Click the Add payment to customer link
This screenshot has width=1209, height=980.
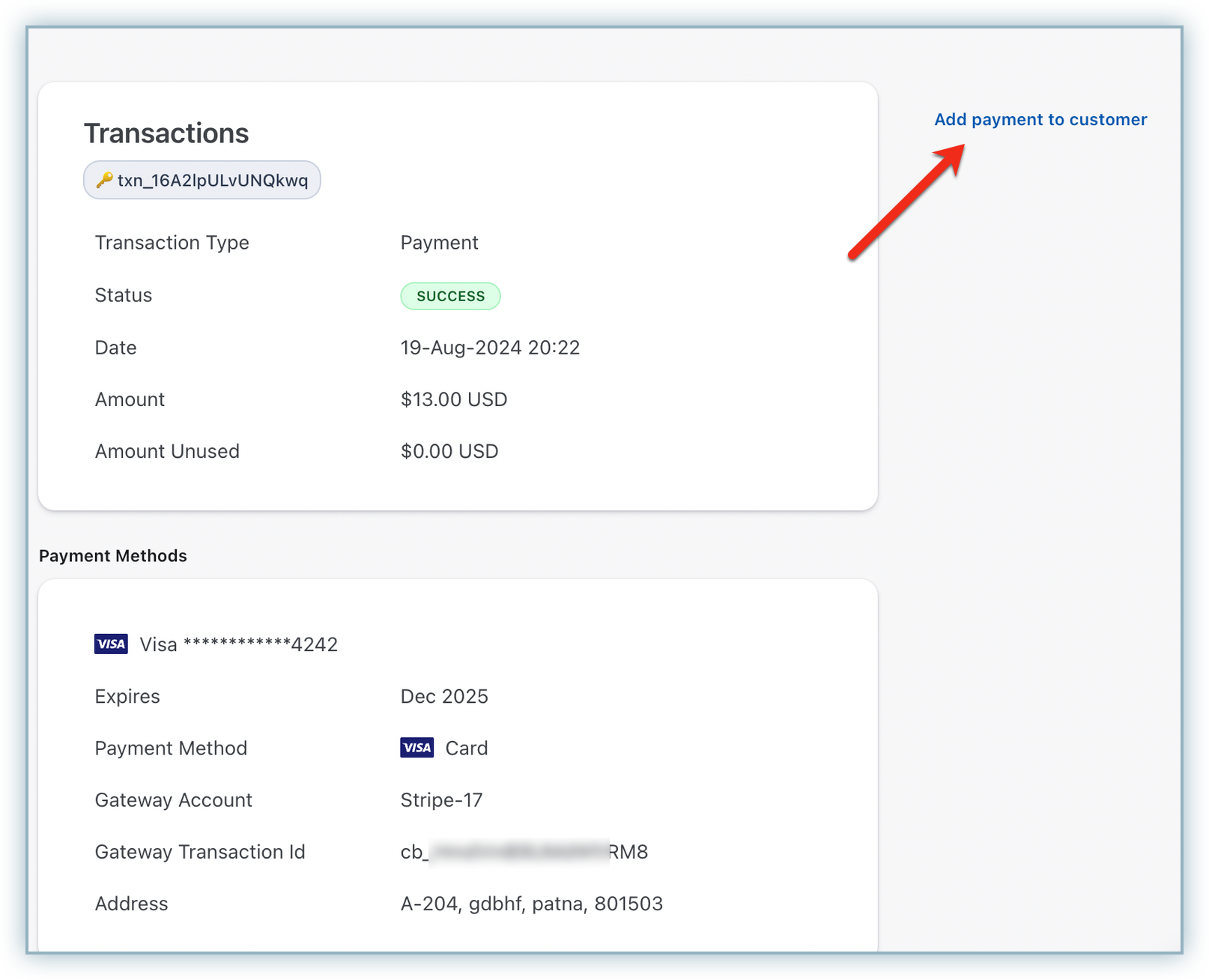(1040, 120)
